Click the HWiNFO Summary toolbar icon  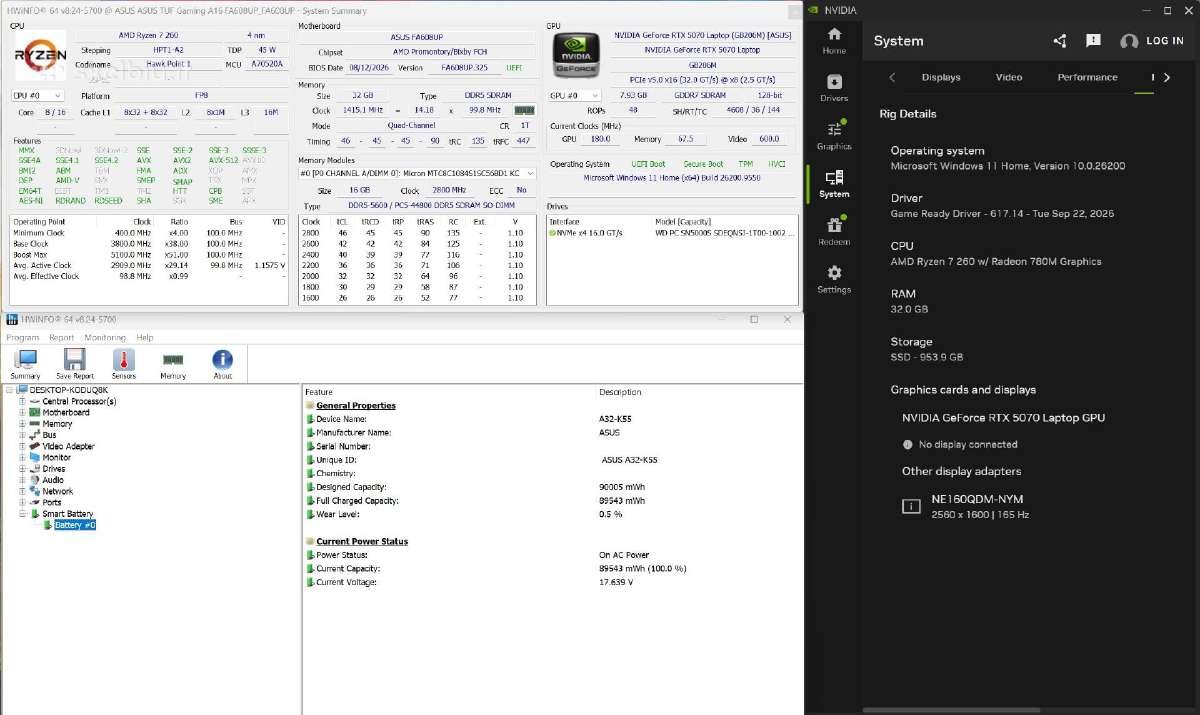[26, 364]
